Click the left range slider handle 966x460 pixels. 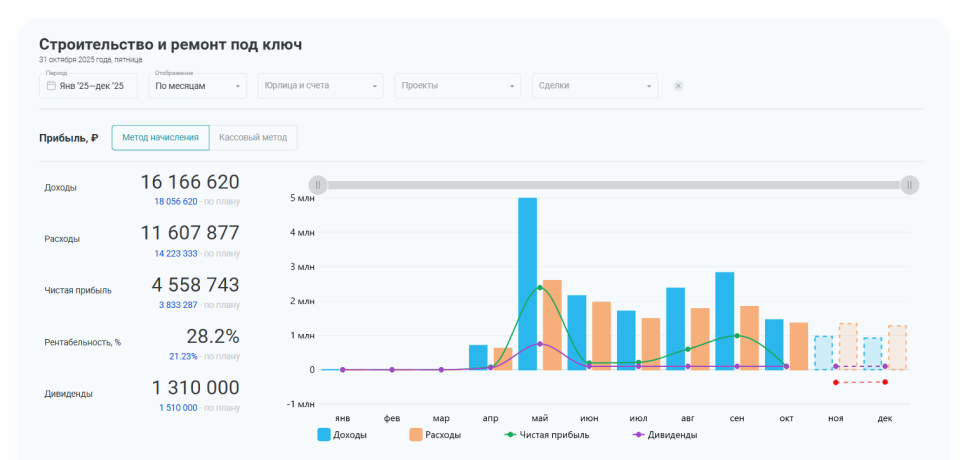317,184
